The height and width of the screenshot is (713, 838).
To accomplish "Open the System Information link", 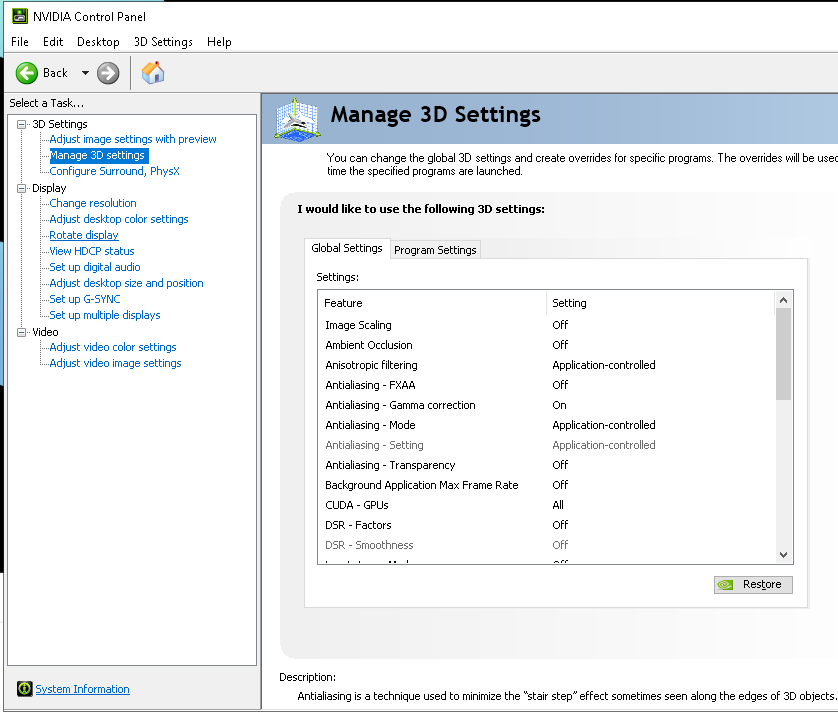I will tap(82, 689).
